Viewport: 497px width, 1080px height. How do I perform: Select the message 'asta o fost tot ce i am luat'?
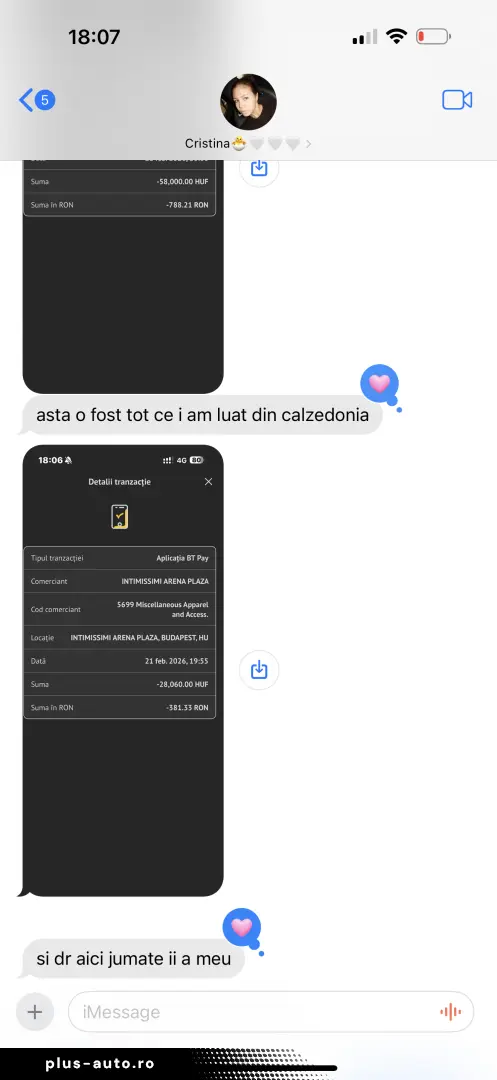point(202,415)
